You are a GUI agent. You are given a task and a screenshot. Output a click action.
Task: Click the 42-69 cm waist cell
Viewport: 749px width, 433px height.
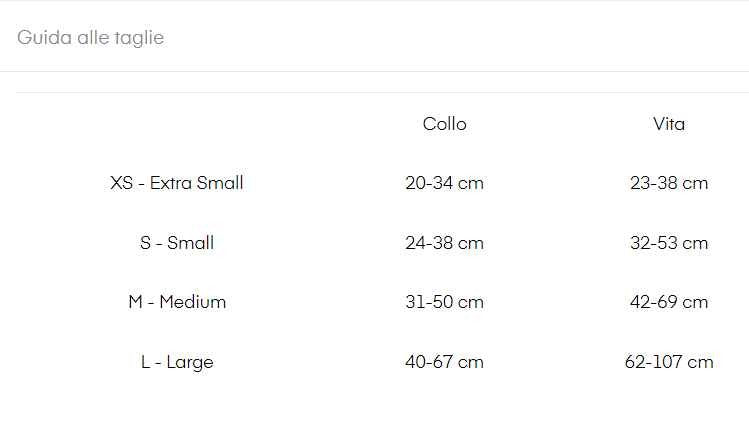pos(669,302)
